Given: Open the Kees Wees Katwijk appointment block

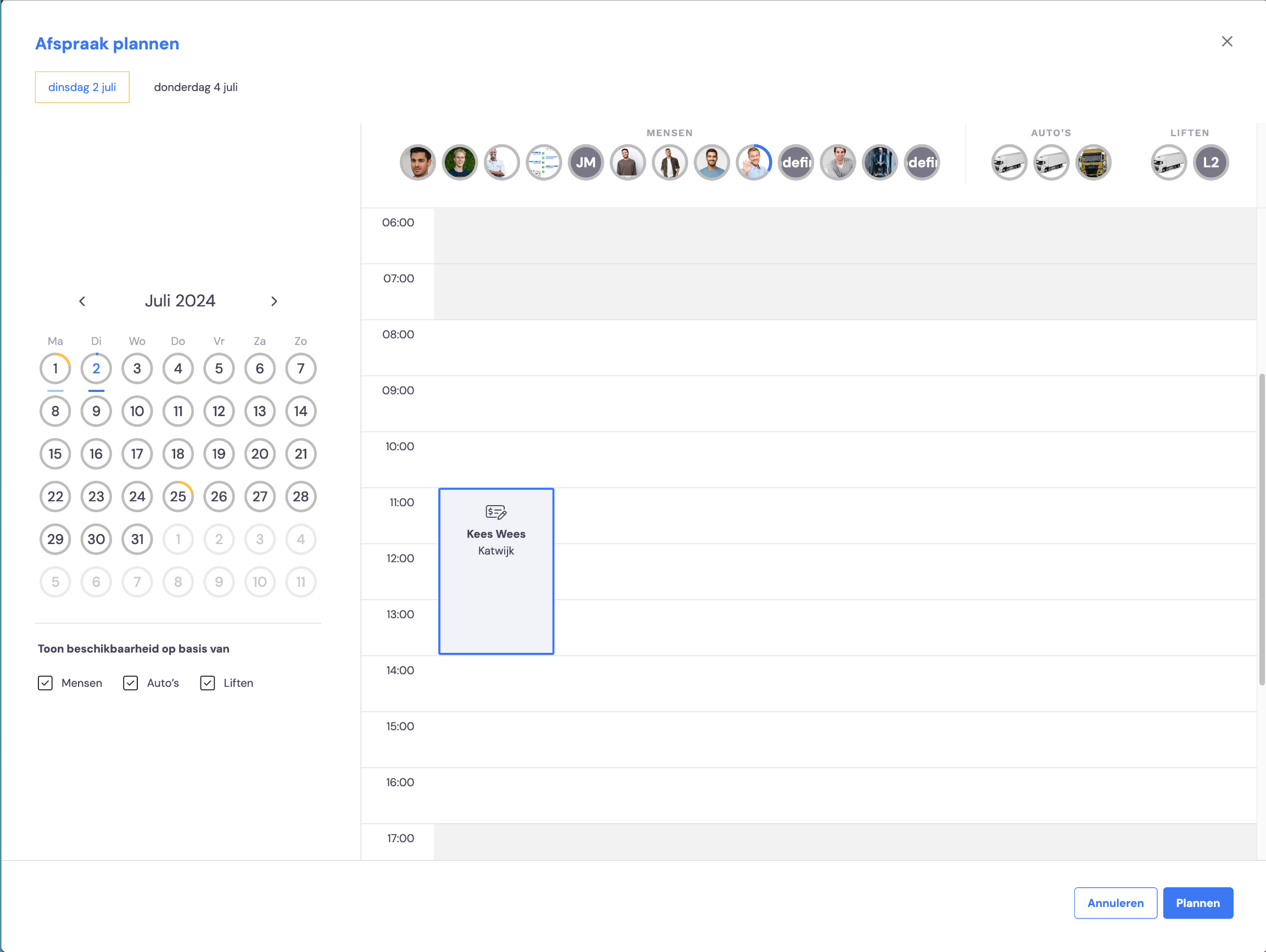Looking at the screenshot, I should pyautogui.click(x=496, y=571).
